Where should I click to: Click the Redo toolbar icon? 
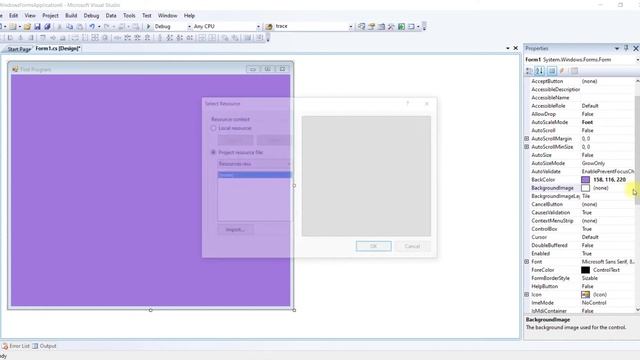click(x=107, y=27)
